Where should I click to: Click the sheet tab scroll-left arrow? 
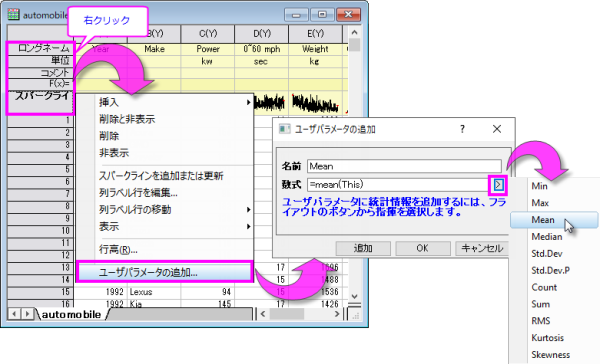click(x=14, y=314)
